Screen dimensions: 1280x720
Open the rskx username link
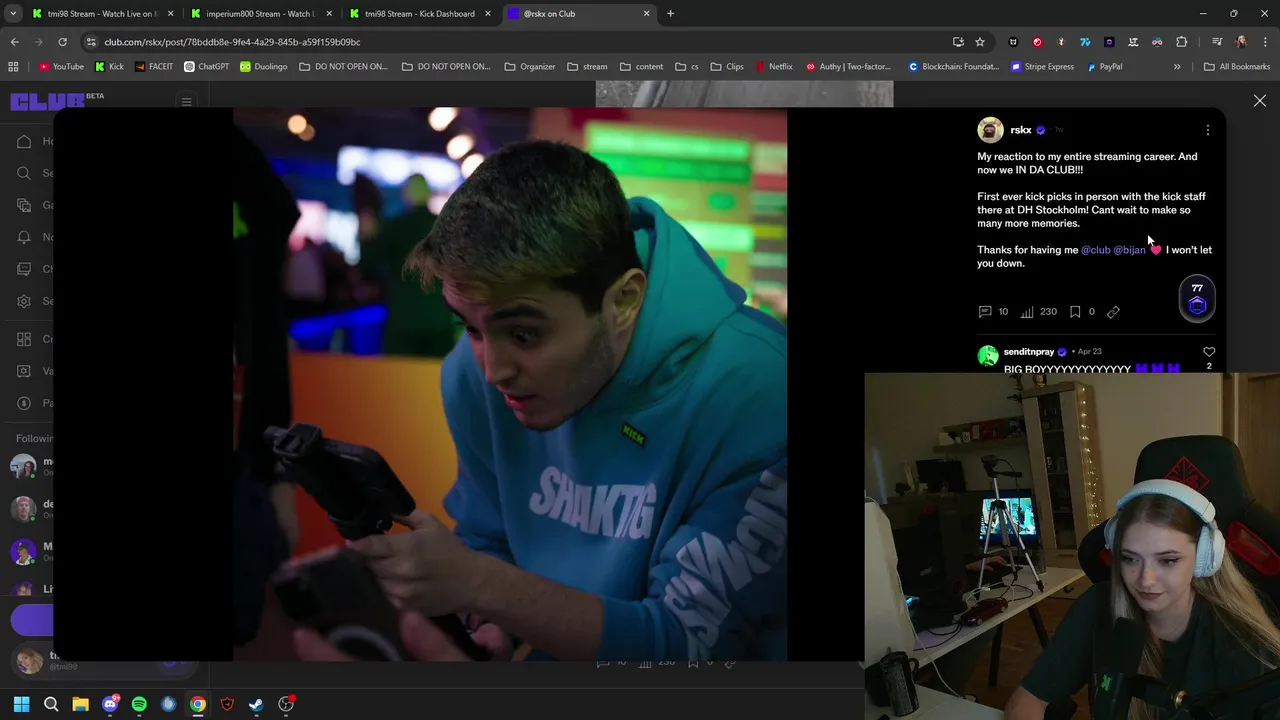point(1020,130)
